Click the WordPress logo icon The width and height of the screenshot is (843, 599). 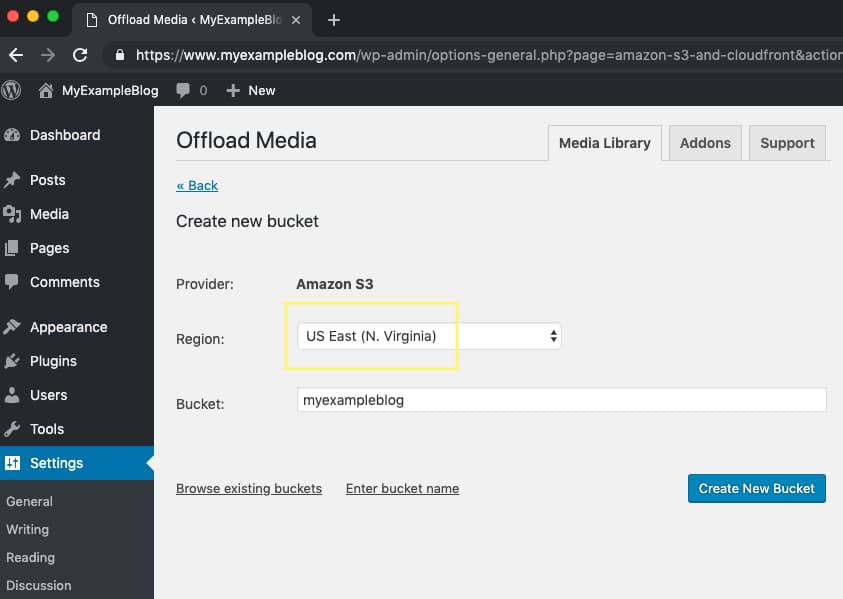tap(11, 90)
